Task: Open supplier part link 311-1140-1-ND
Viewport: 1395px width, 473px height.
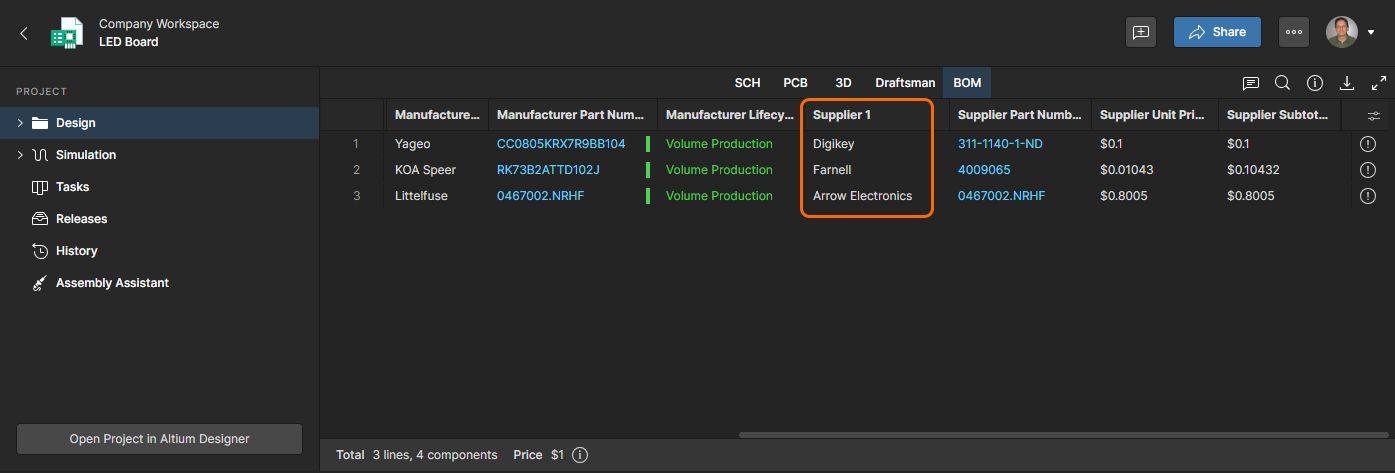Action: point(1000,144)
